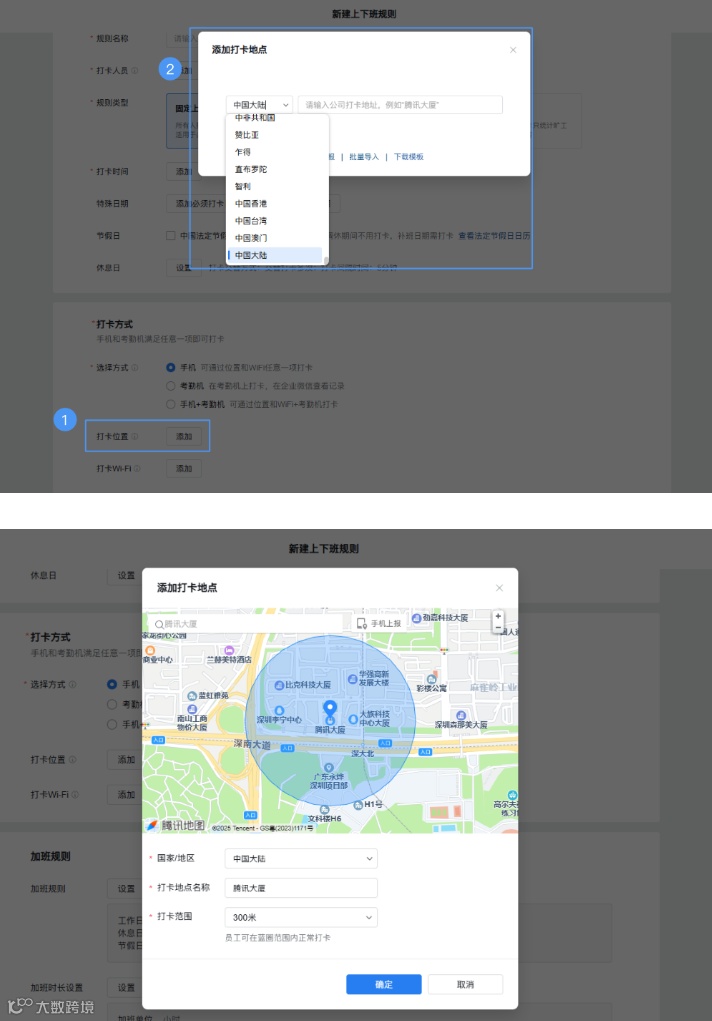Click the 设置 button beside 加班时长设置
This screenshot has width=712, height=1021.
[x=126, y=987]
